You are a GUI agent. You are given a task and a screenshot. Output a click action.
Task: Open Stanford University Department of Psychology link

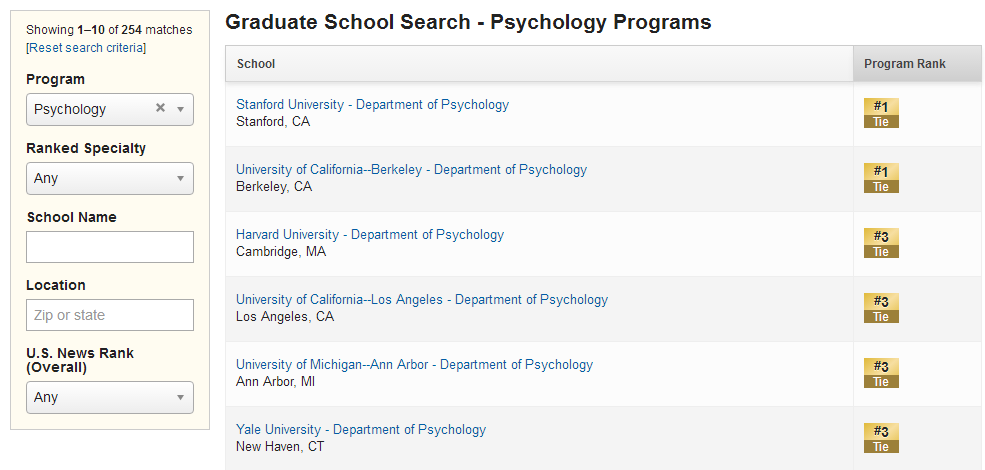373,104
